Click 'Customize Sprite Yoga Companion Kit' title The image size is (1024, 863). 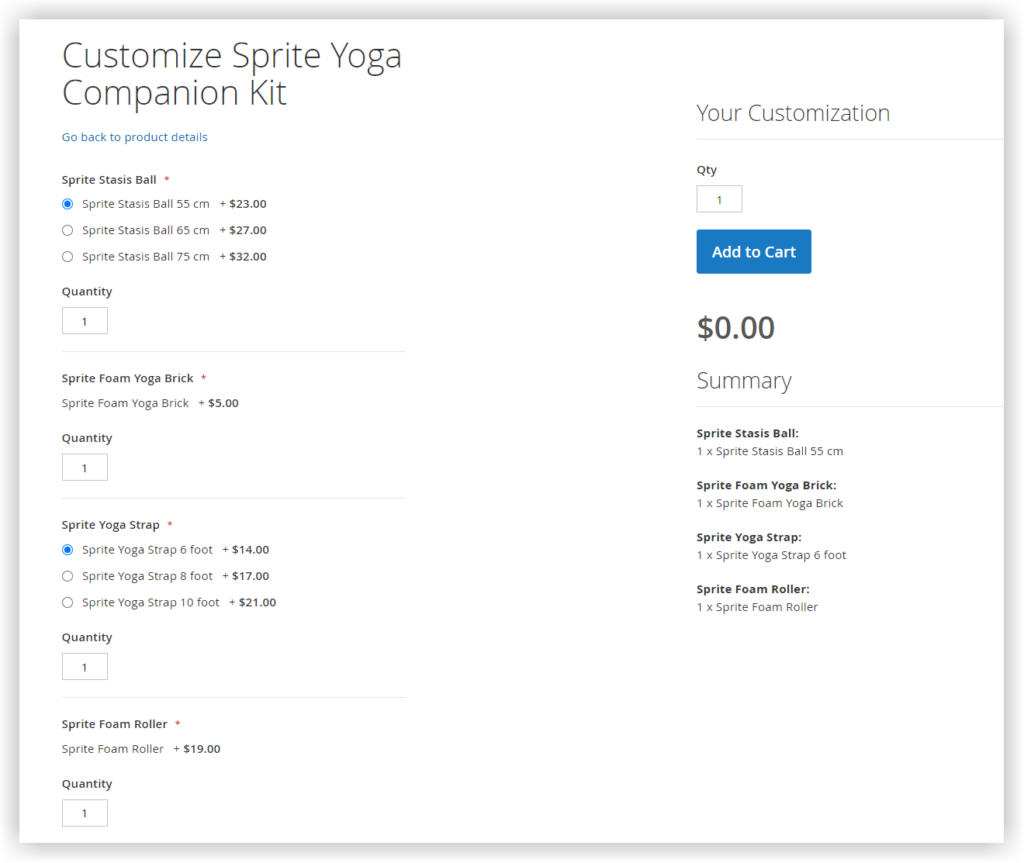click(x=232, y=74)
